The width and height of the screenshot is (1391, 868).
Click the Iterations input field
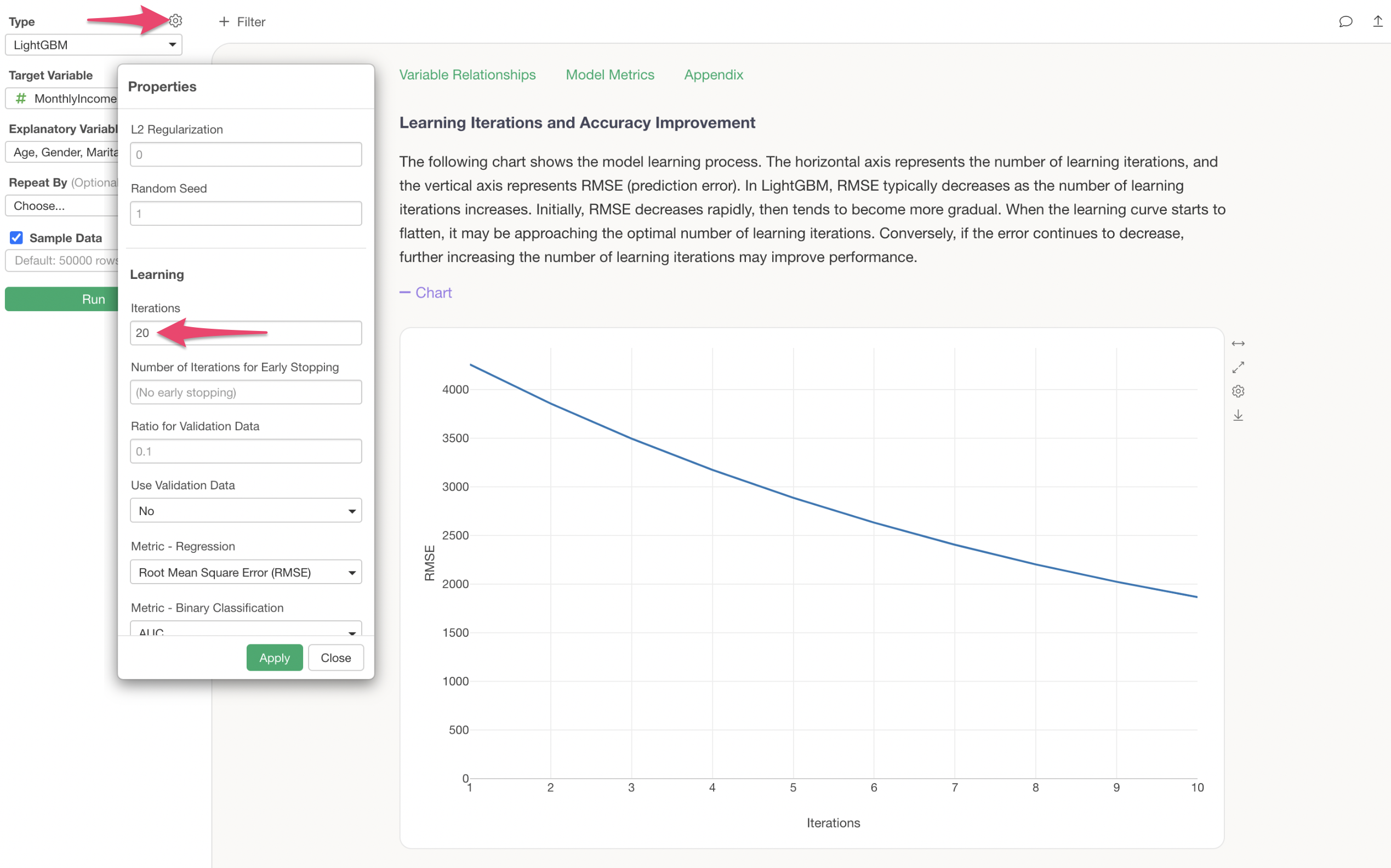(x=246, y=333)
